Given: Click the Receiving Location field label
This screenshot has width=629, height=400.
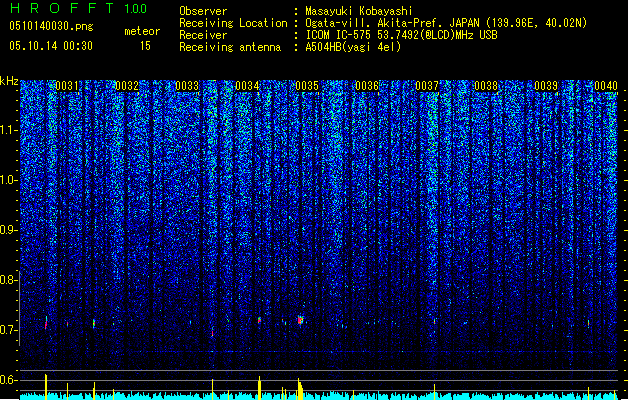Looking at the screenshot, I should [x=233, y=23].
